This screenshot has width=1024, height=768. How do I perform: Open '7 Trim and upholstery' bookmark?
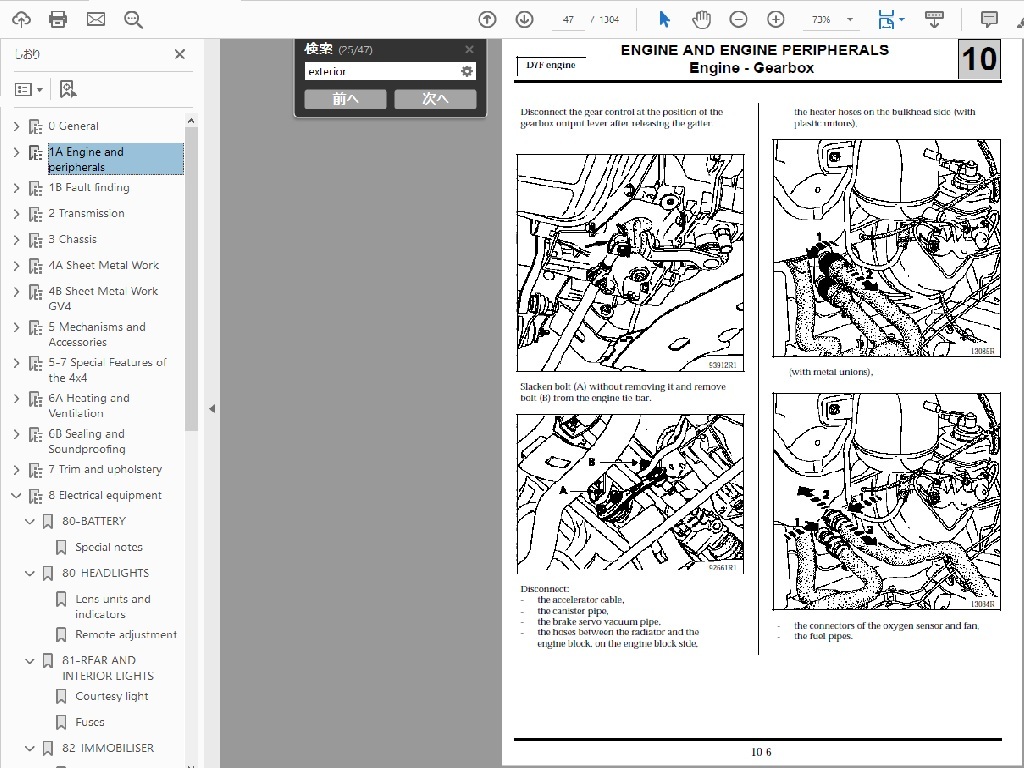105,470
